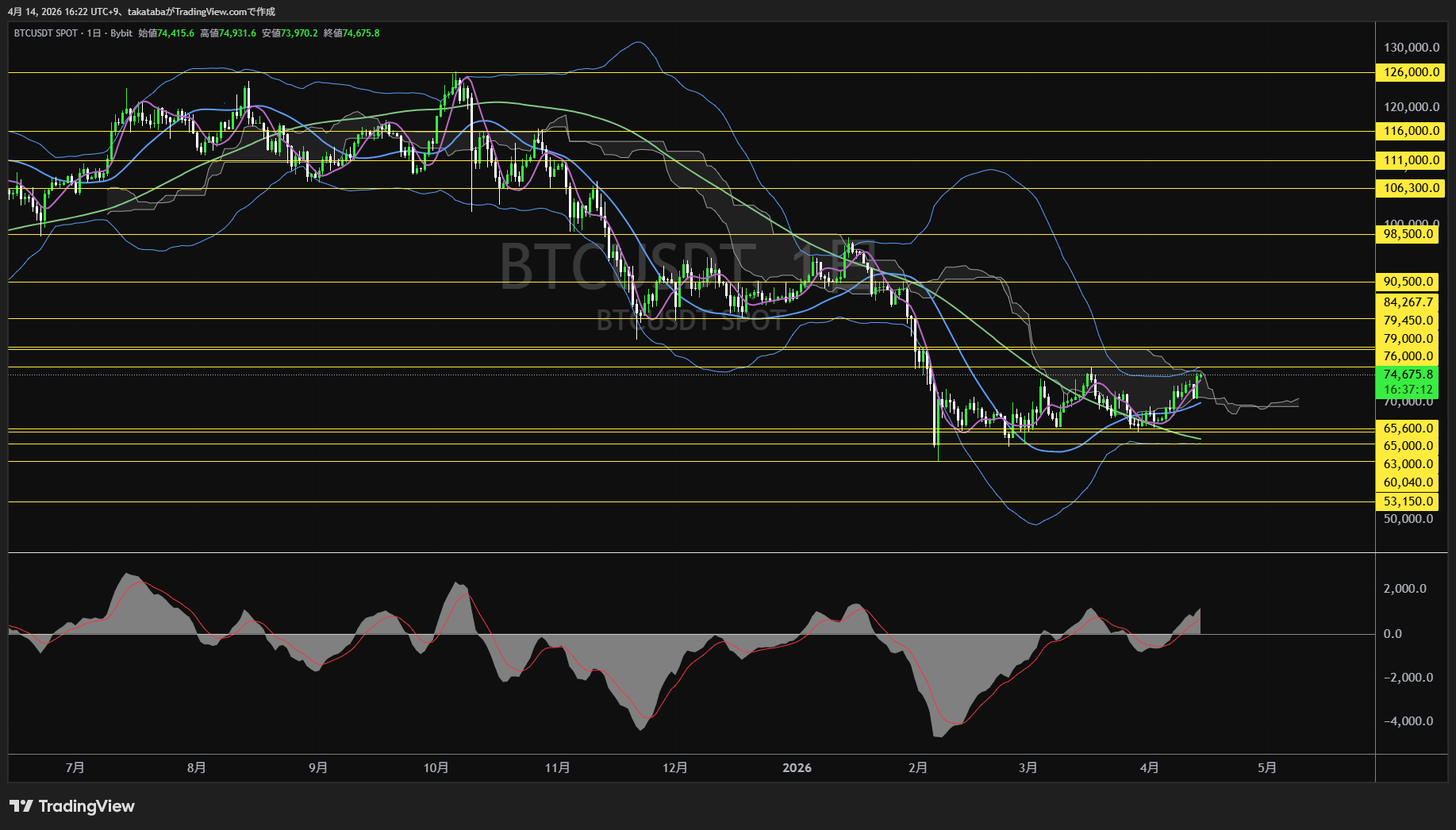
Task: Click the 2026 year marker on time axis
Action: [797, 767]
